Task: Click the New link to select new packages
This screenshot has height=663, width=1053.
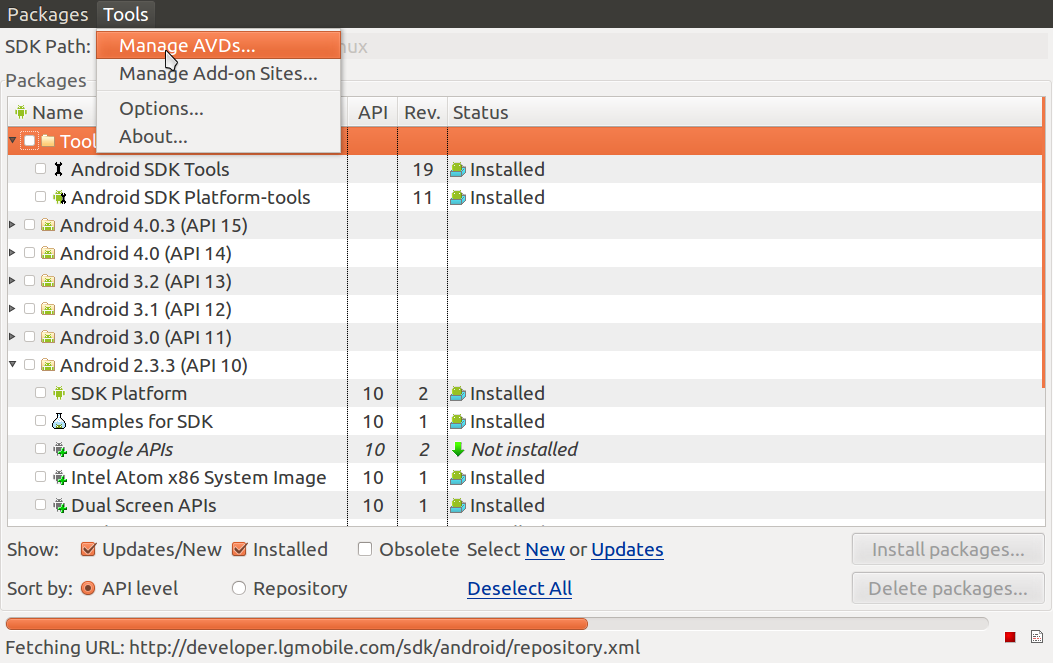Action: (545, 550)
